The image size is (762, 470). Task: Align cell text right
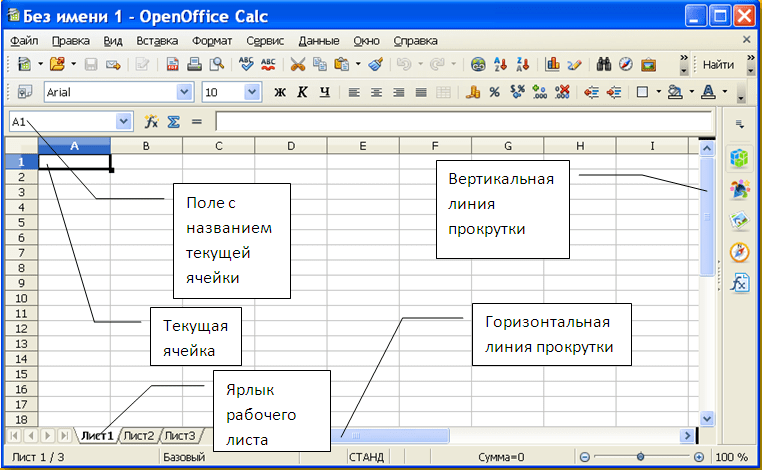[x=398, y=92]
